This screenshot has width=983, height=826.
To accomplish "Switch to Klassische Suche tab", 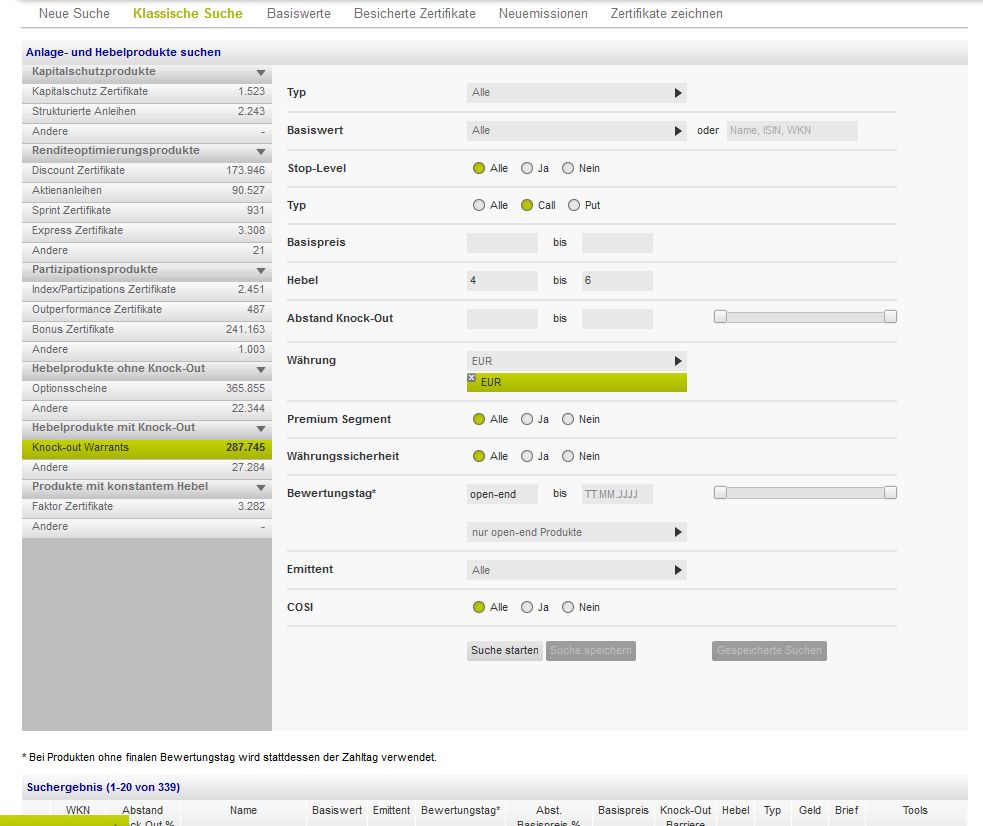I will click(x=187, y=13).
